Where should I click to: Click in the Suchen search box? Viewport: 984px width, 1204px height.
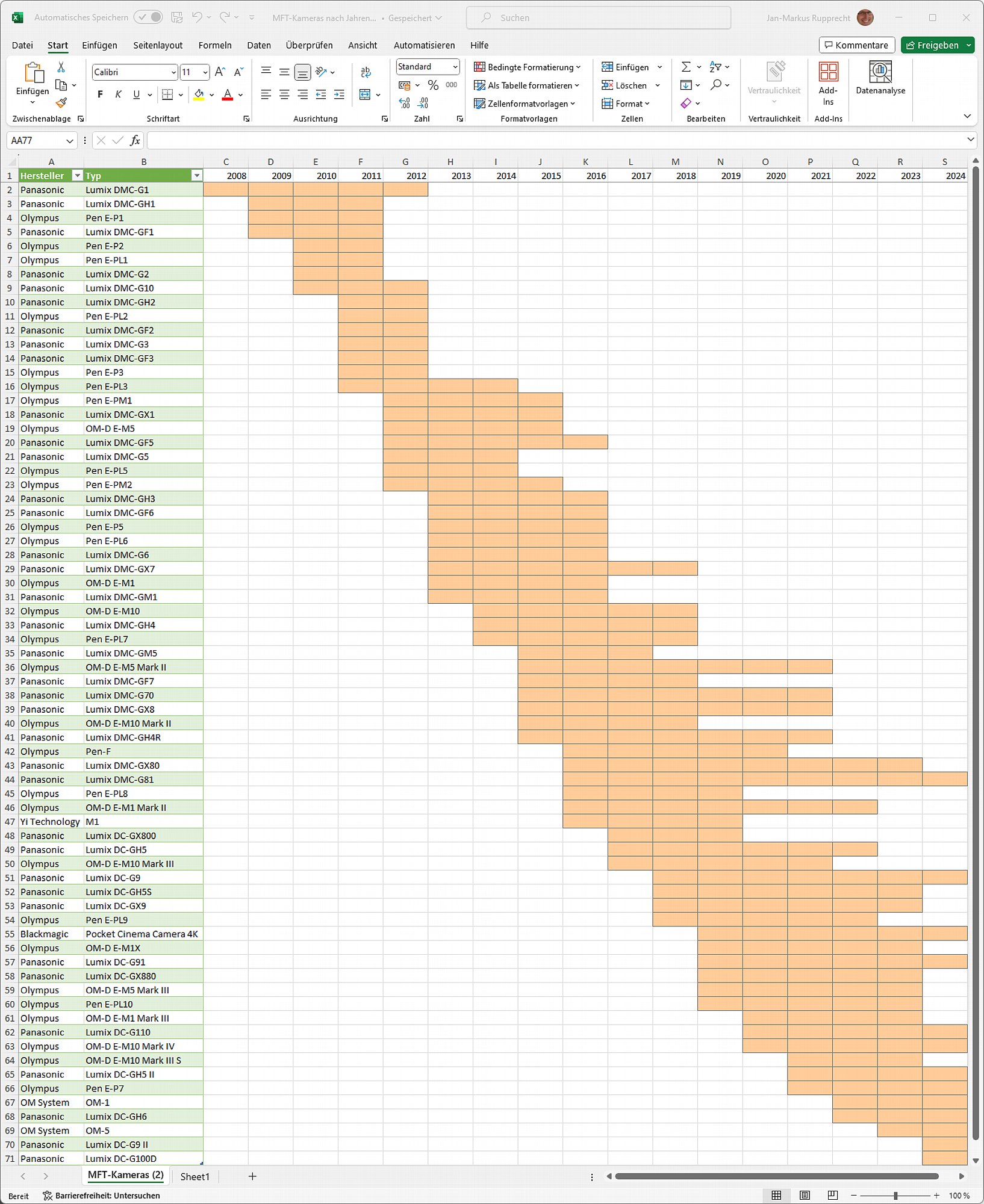pos(599,17)
